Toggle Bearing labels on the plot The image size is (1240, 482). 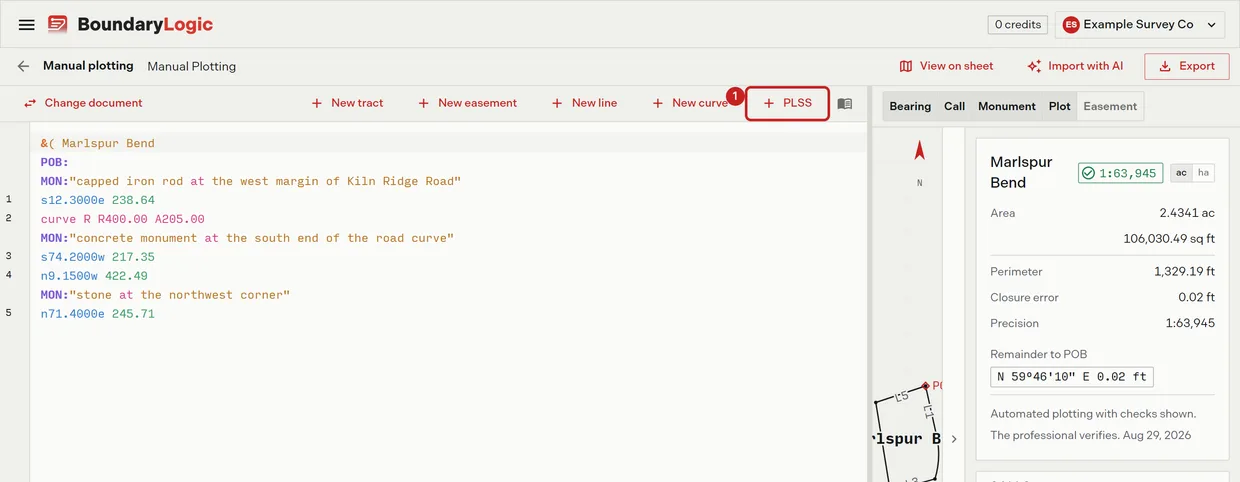click(x=910, y=106)
